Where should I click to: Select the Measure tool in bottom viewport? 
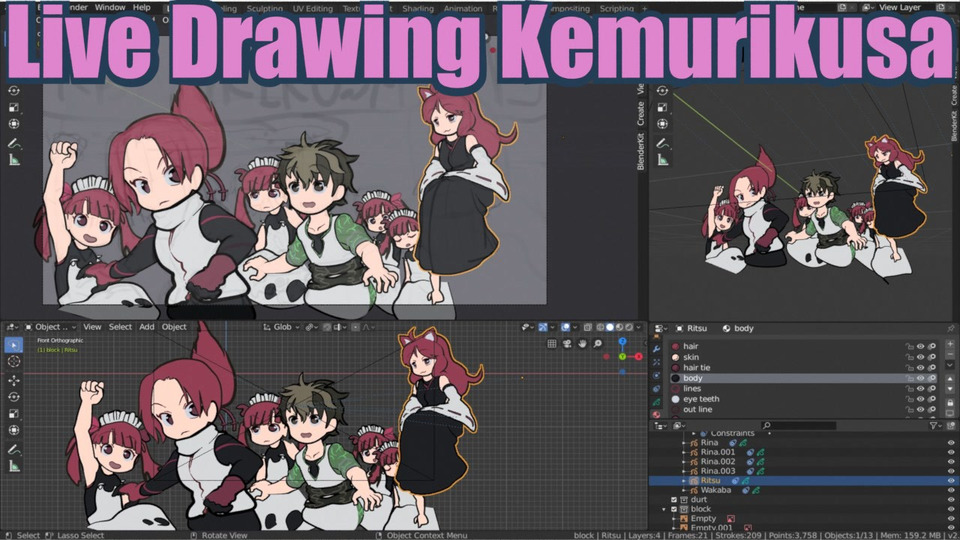tap(13, 467)
